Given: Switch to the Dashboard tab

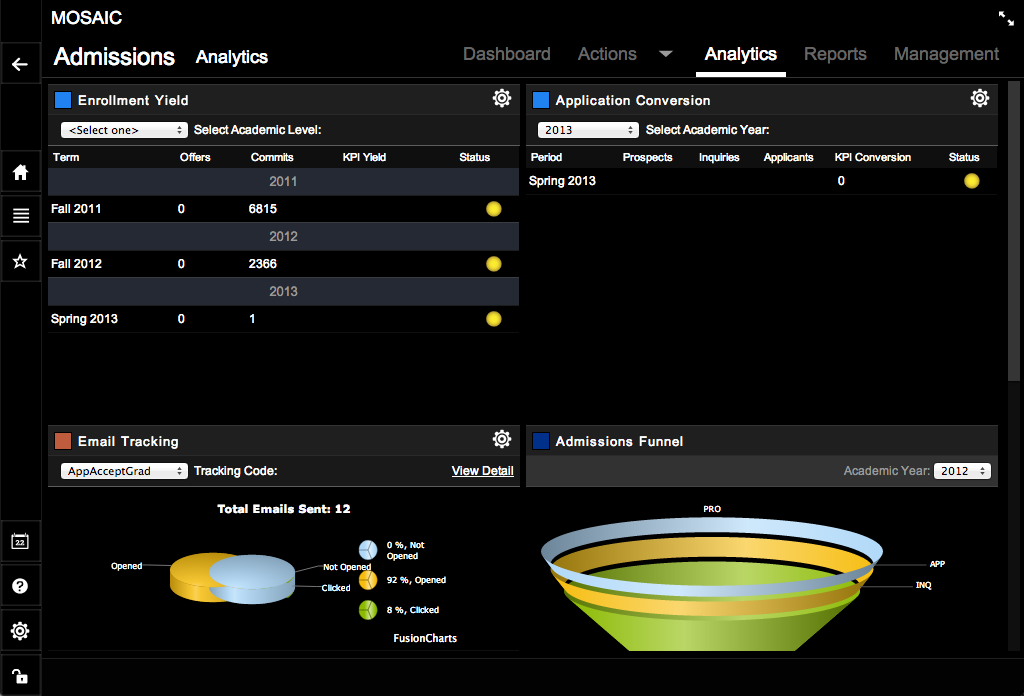Looking at the screenshot, I should 506,54.
